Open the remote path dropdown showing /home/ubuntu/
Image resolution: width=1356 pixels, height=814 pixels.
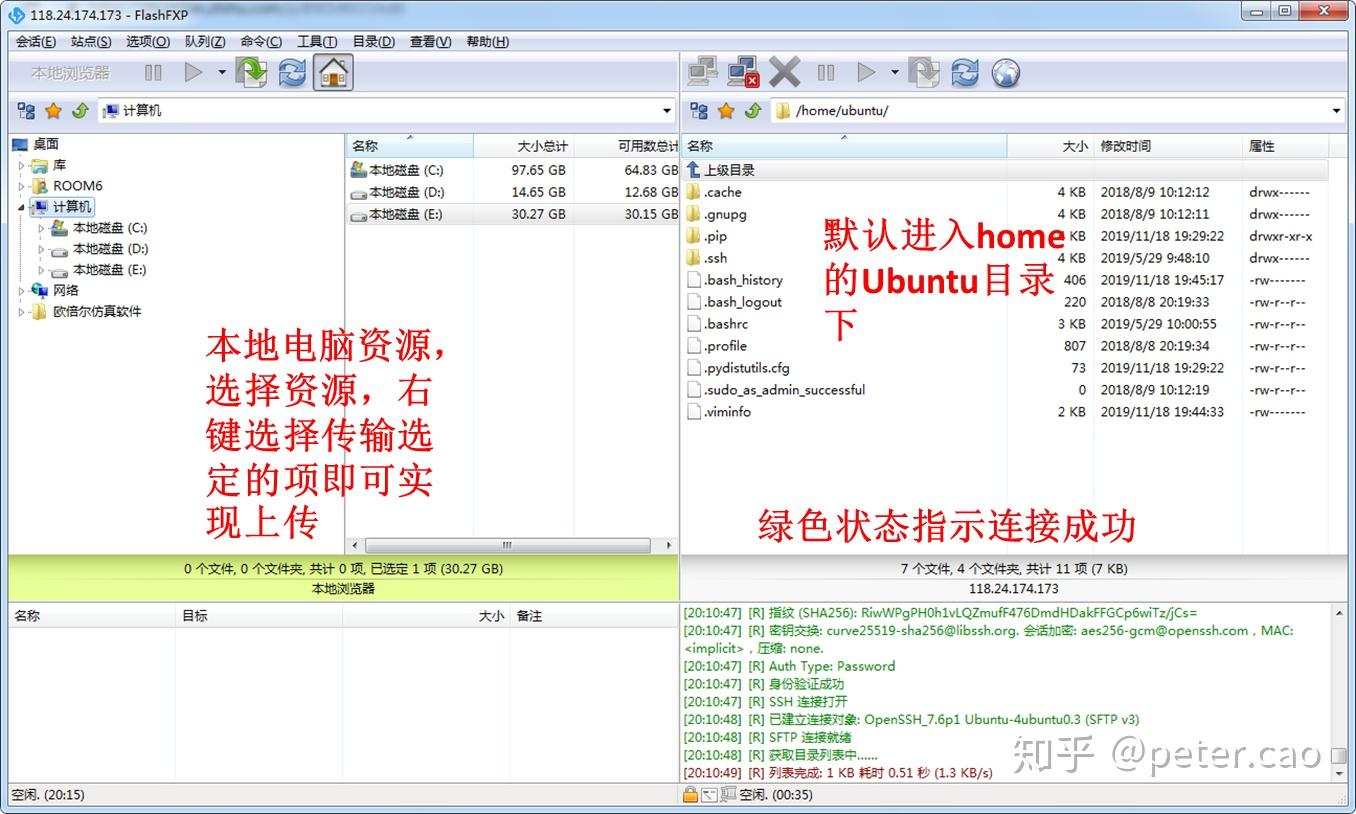1336,110
